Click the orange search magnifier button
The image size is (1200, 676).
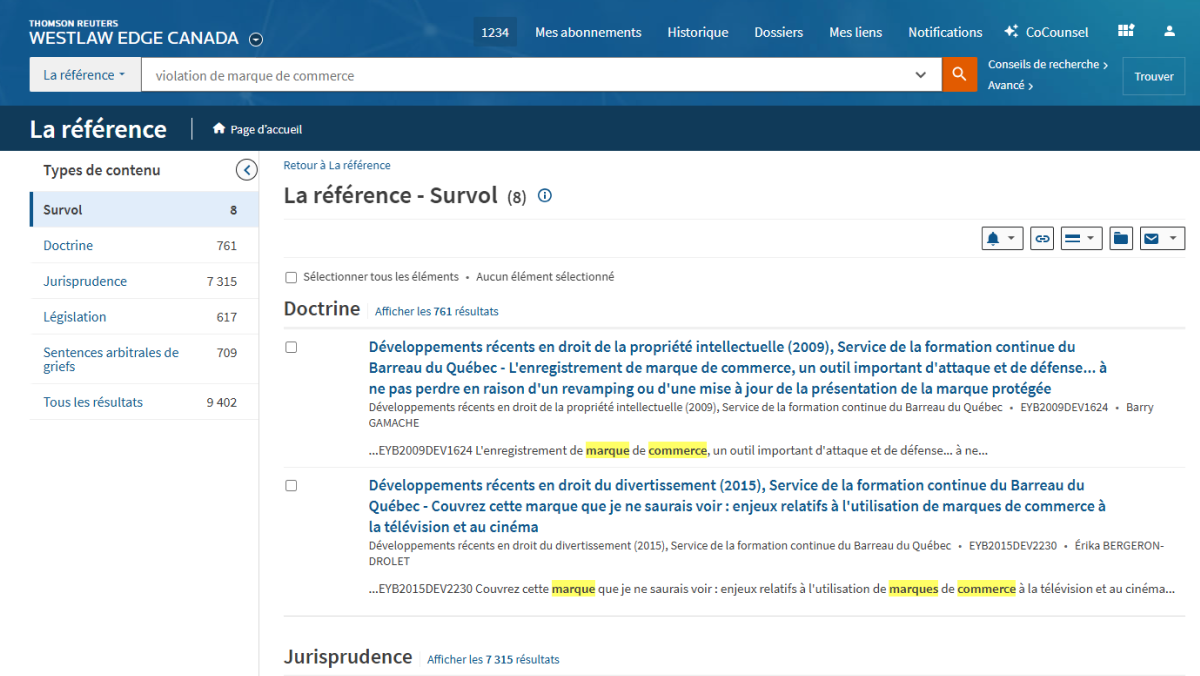pyautogui.click(x=959, y=75)
